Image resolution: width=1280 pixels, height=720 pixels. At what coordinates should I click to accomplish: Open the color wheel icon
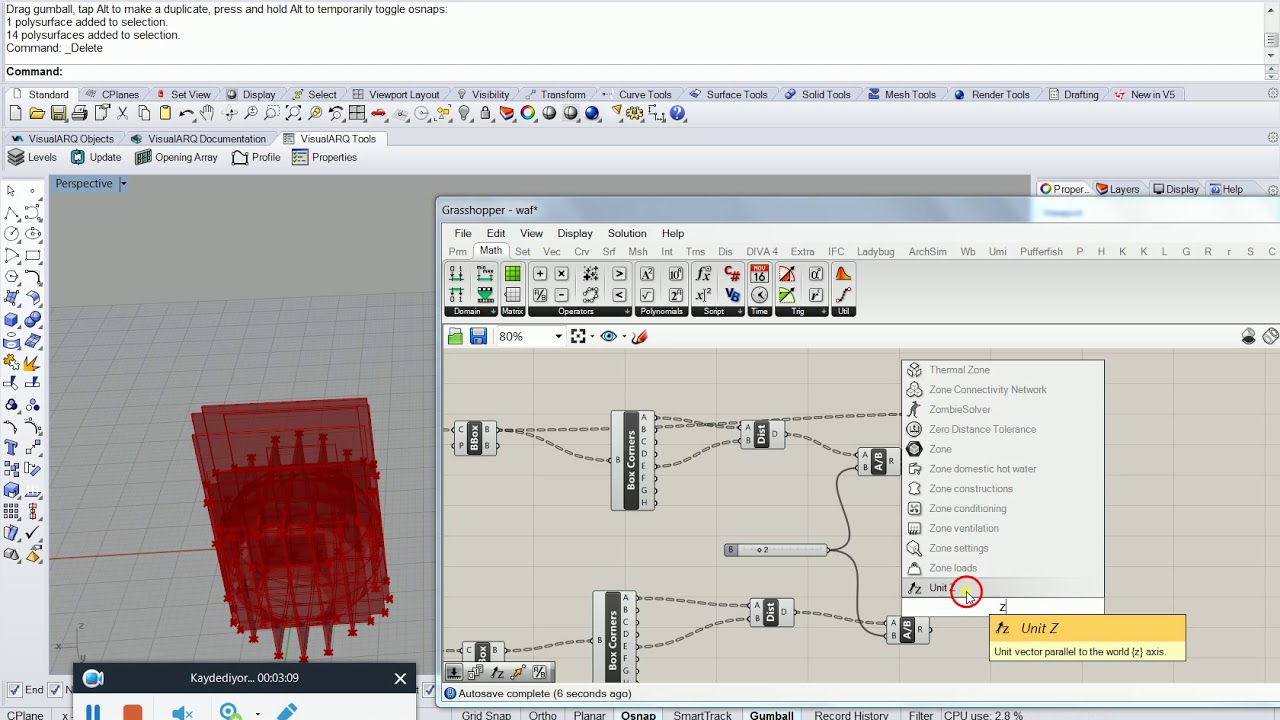528,114
